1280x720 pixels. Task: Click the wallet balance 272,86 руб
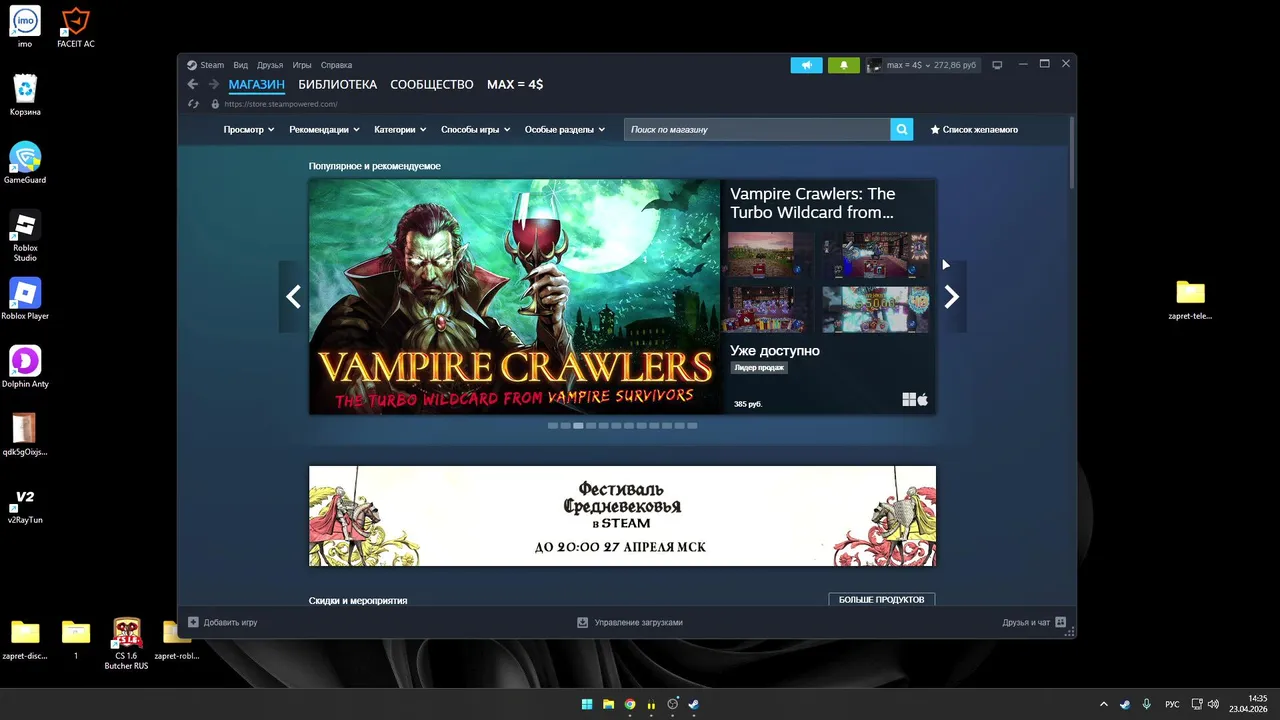pyautogui.click(x=955, y=65)
